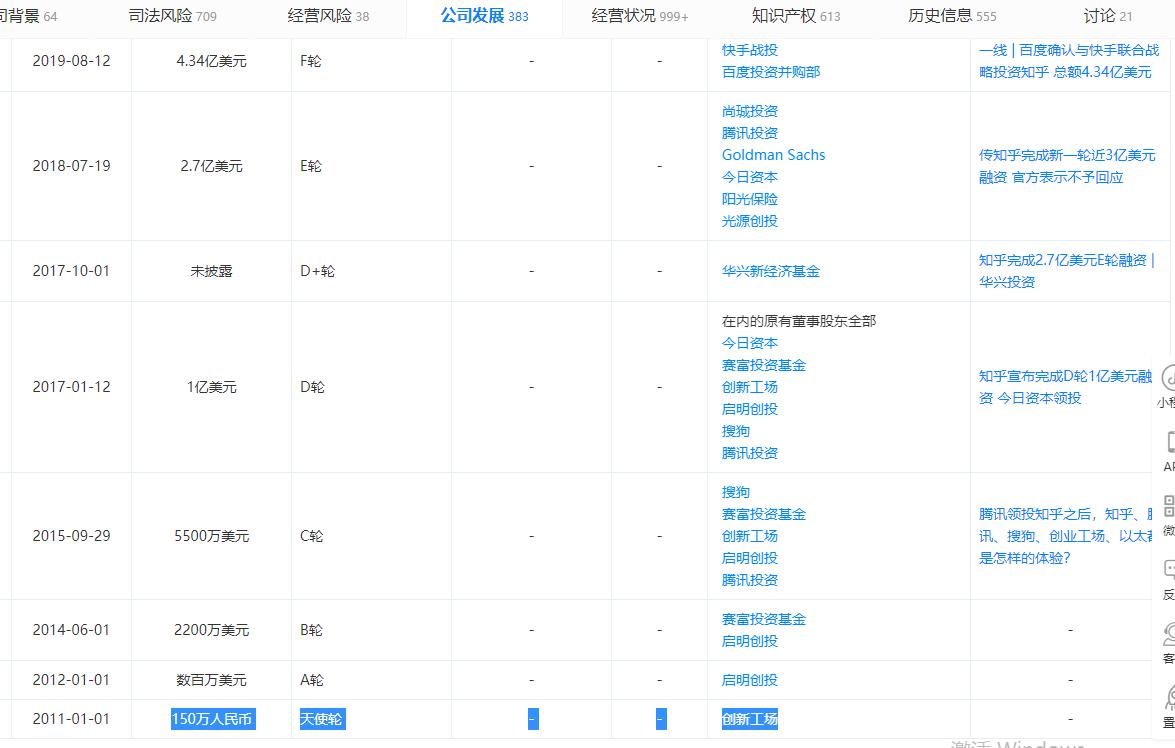Image resolution: width=1175 pixels, height=748 pixels.
Task: Open the 讨论 tab
Action: pos(1108,16)
